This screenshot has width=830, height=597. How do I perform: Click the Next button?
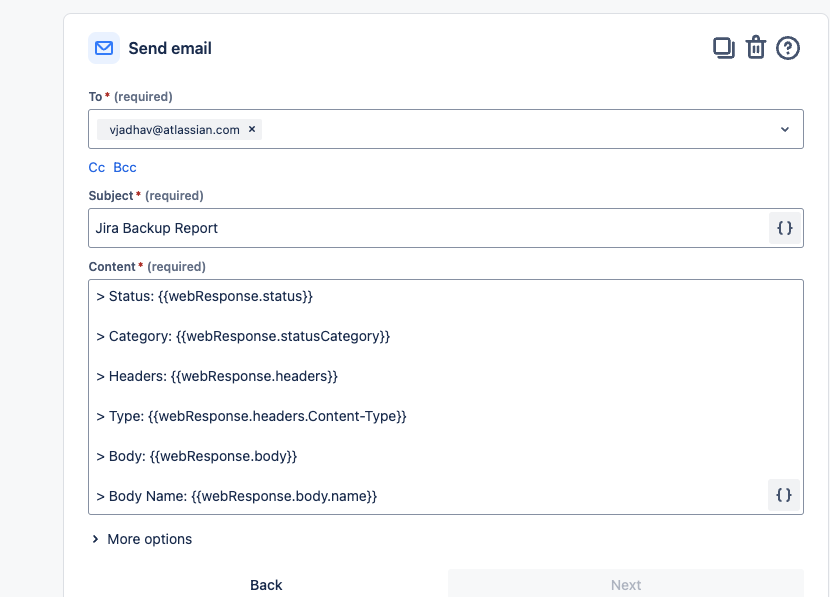(x=626, y=585)
